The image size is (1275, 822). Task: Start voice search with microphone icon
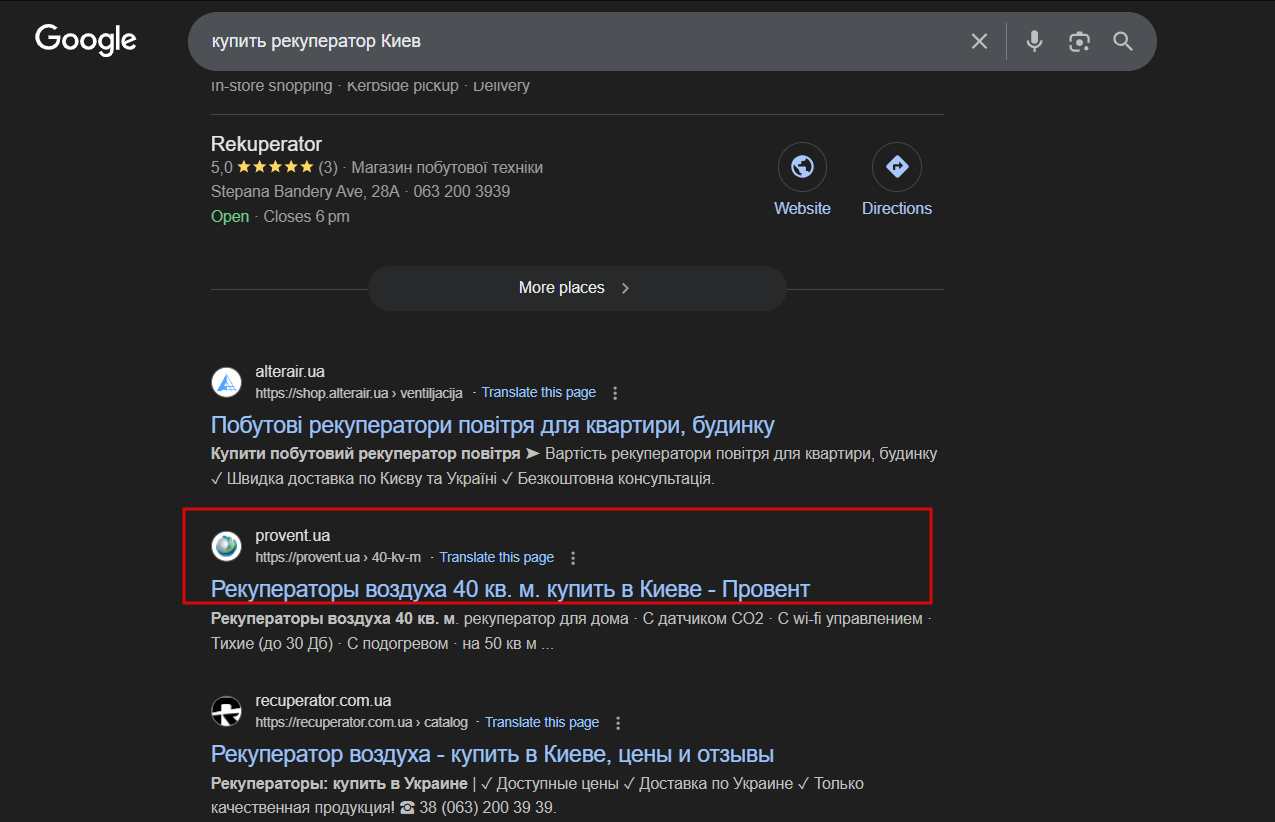pyautogui.click(x=1034, y=41)
